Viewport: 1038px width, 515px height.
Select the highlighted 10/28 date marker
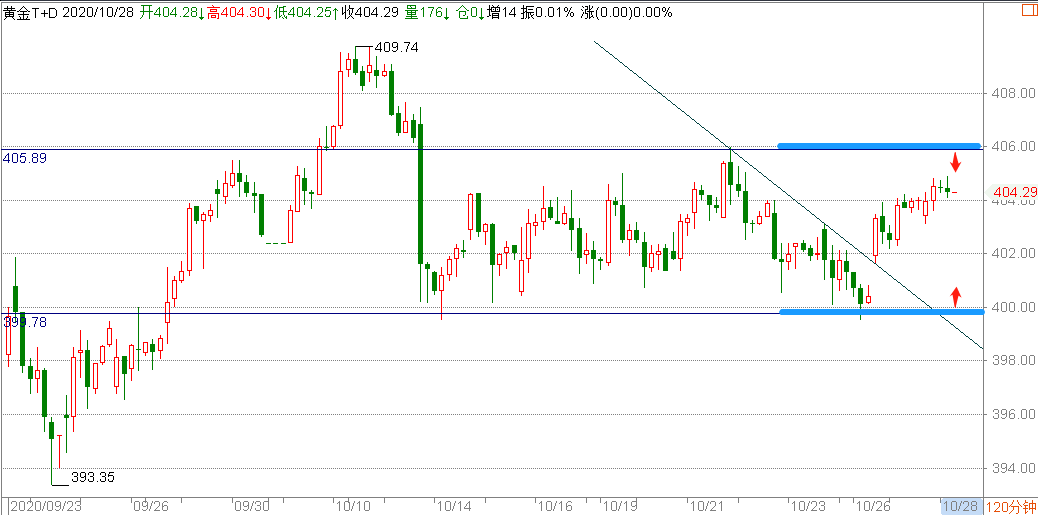(962, 506)
